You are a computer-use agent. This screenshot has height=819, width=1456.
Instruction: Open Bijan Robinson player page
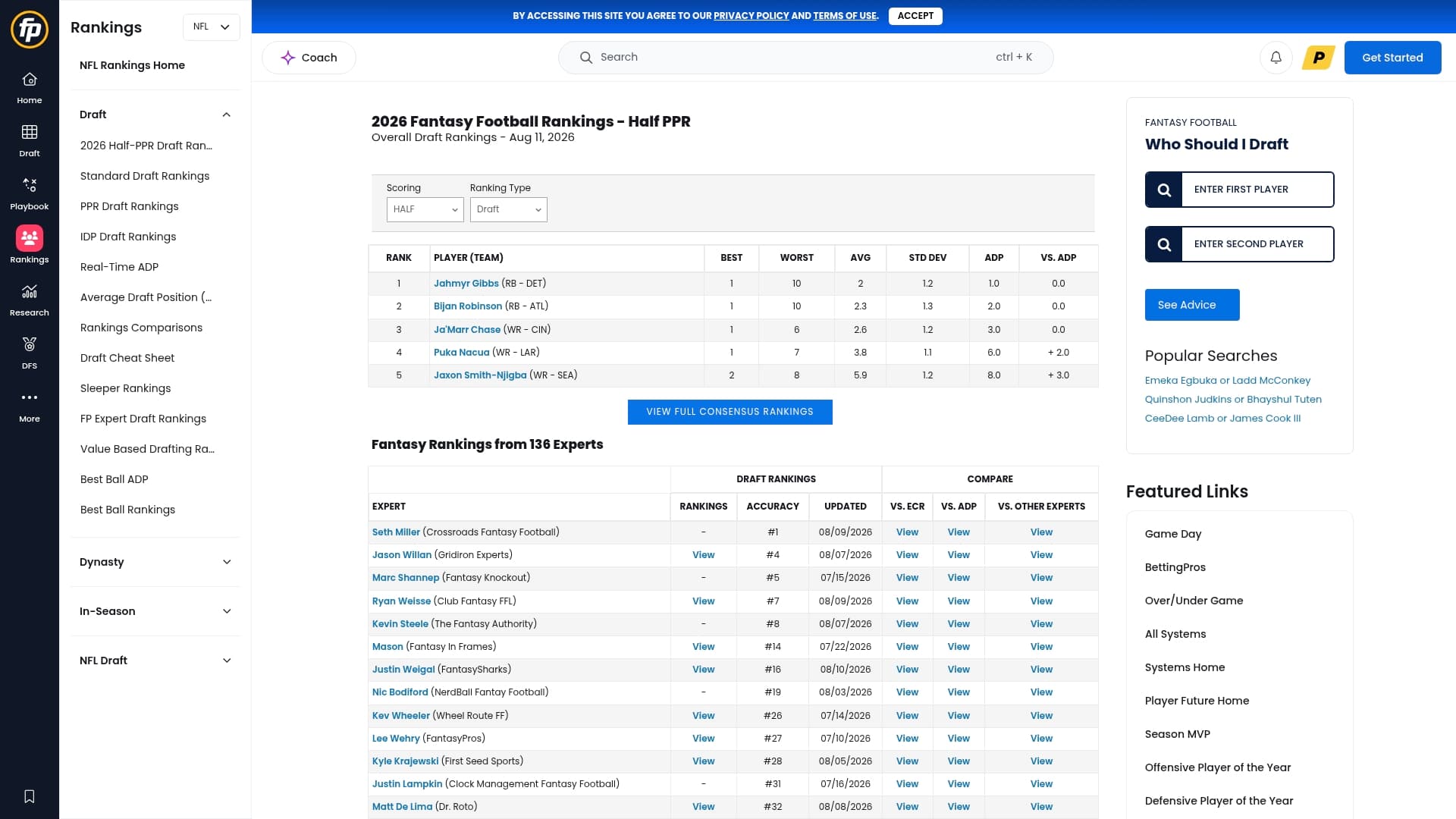point(468,306)
